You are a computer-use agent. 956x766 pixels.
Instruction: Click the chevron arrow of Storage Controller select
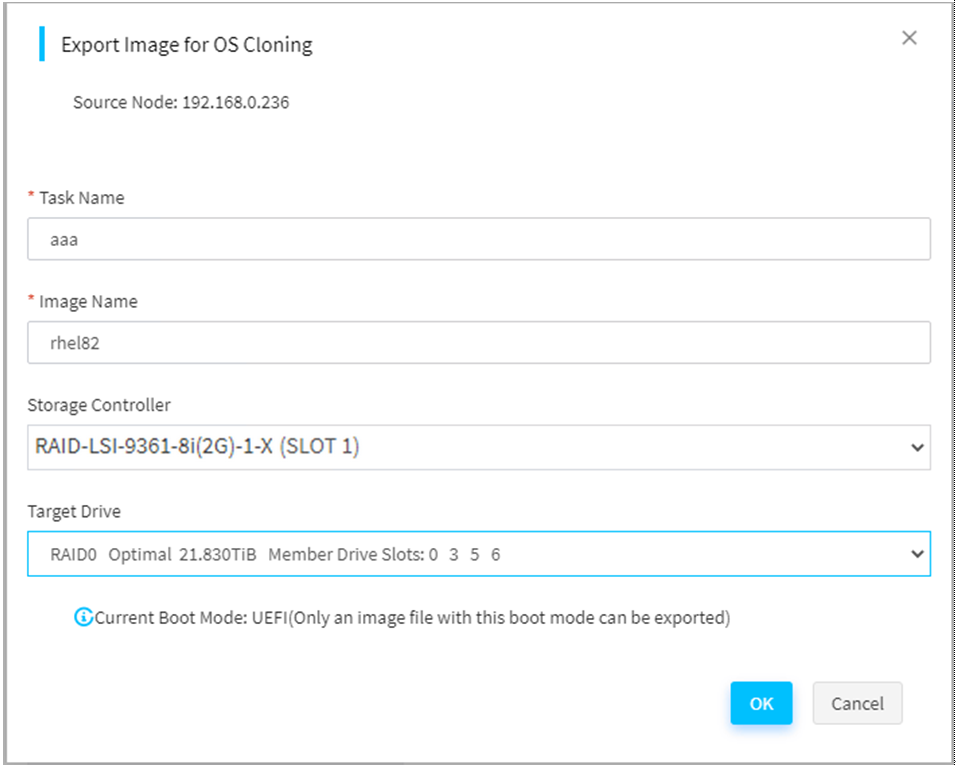(x=916, y=448)
